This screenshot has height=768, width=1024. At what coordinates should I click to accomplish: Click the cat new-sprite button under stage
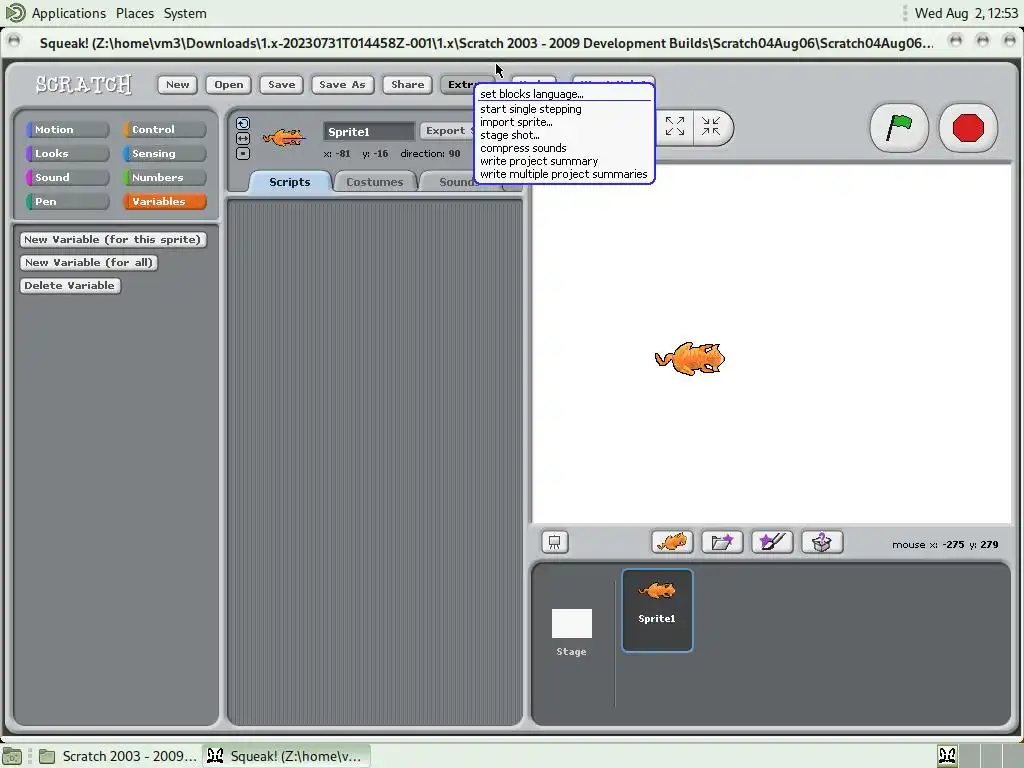[672, 542]
